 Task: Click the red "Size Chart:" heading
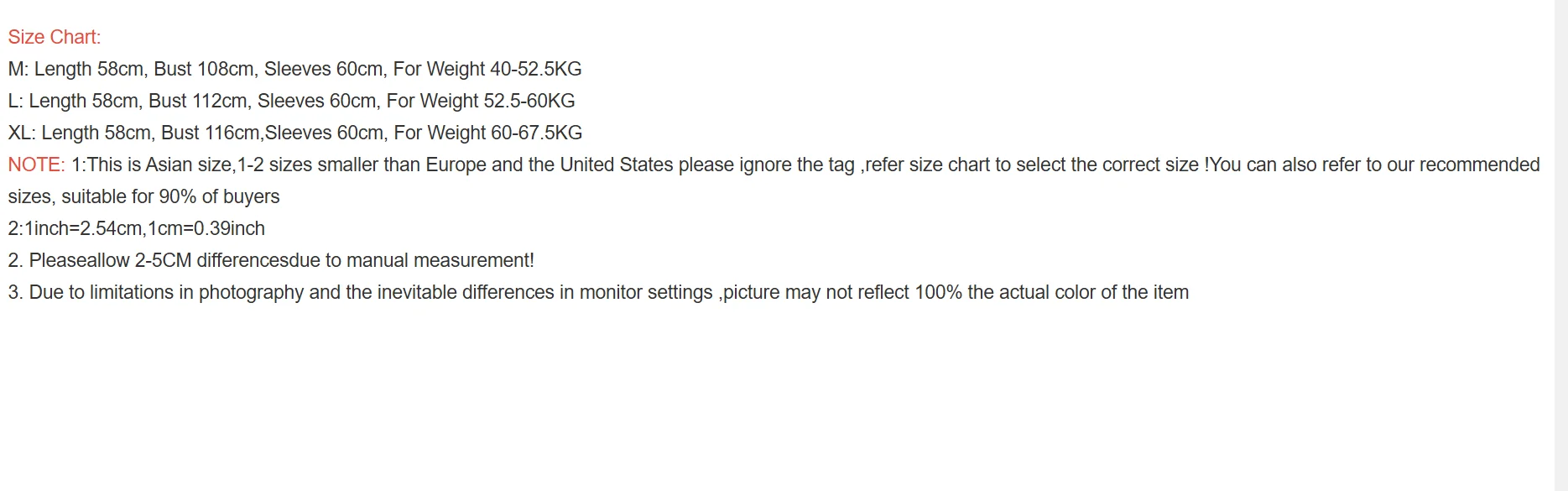click(x=55, y=37)
